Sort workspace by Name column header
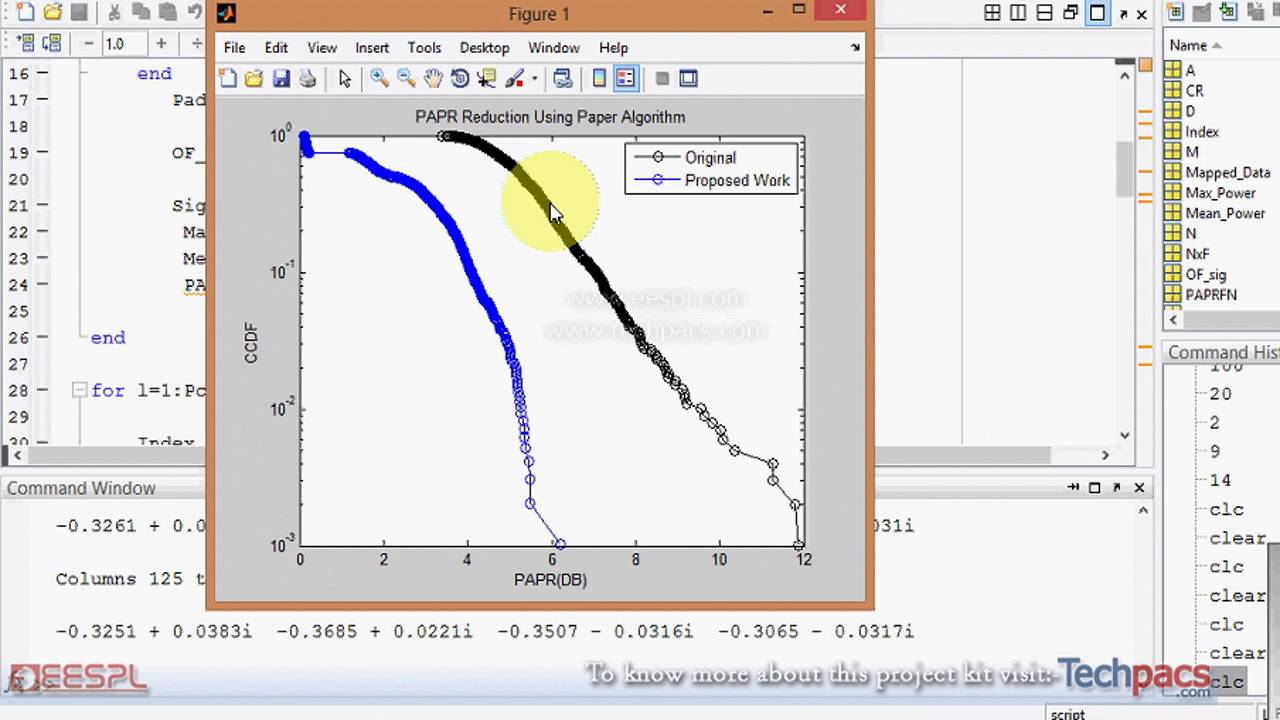The image size is (1280, 720). (x=1195, y=45)
